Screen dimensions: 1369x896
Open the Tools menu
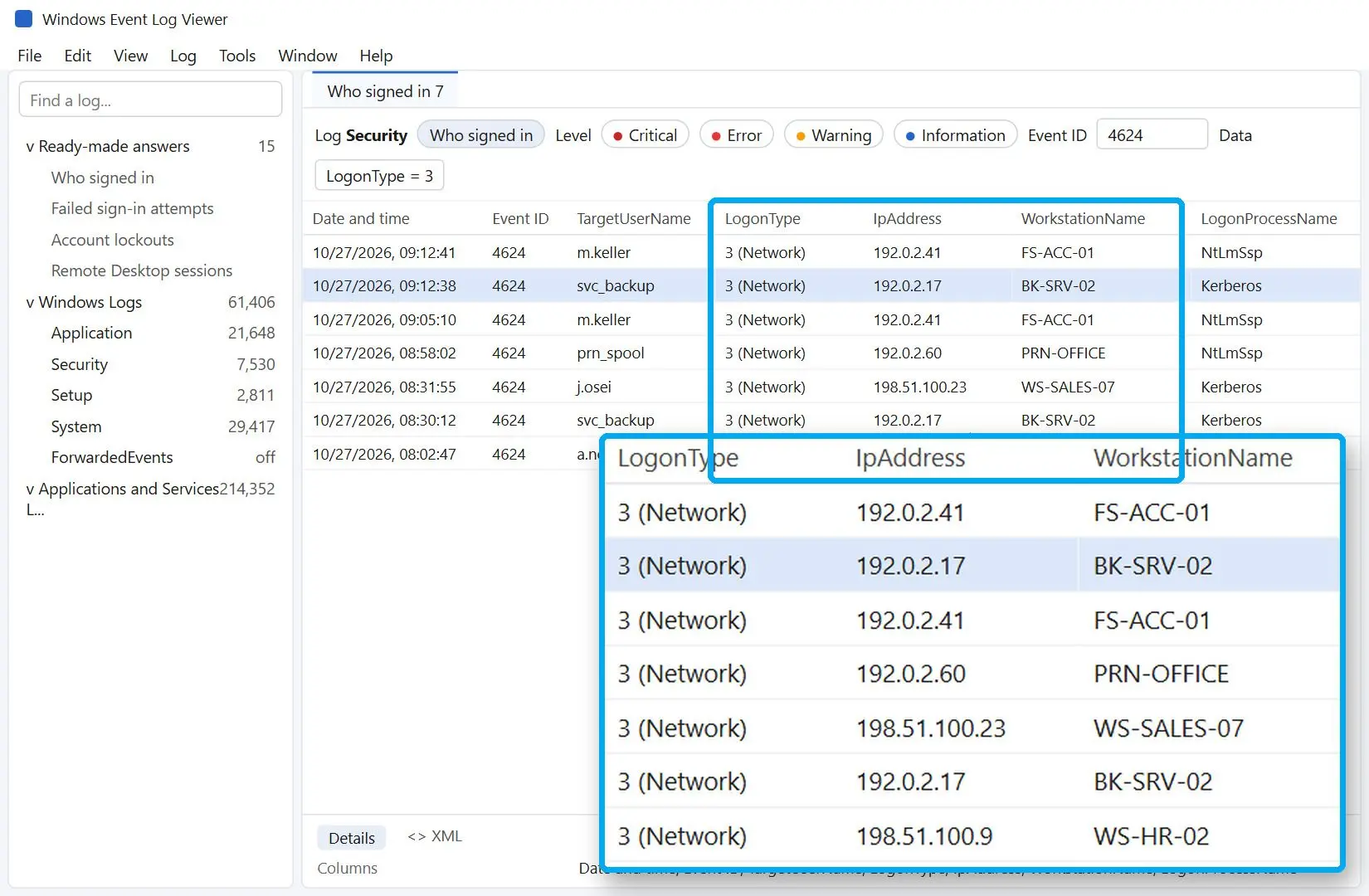point(237,56)
